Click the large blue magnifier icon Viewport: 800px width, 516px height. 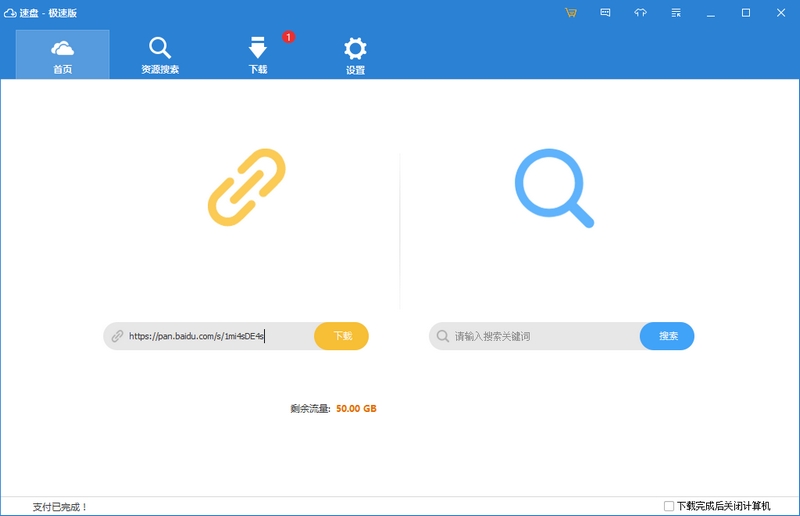pyautogui.click(x=554, y=188)
